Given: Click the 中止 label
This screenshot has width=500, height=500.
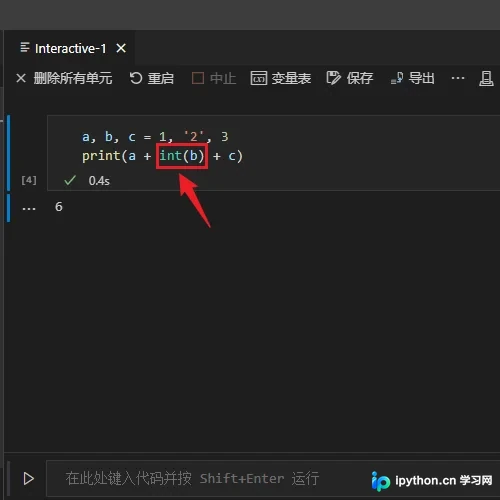Looking at the screenshot, I should point(223,78).
